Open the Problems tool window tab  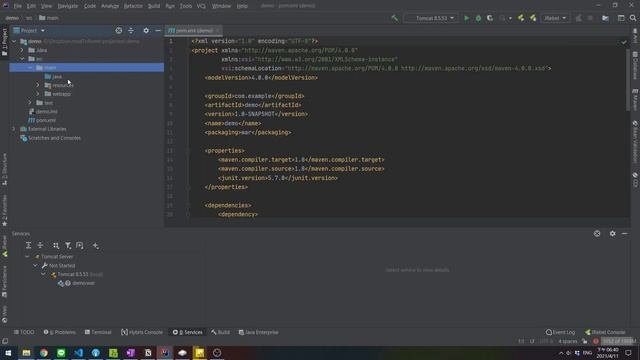[x=60, y=332]
